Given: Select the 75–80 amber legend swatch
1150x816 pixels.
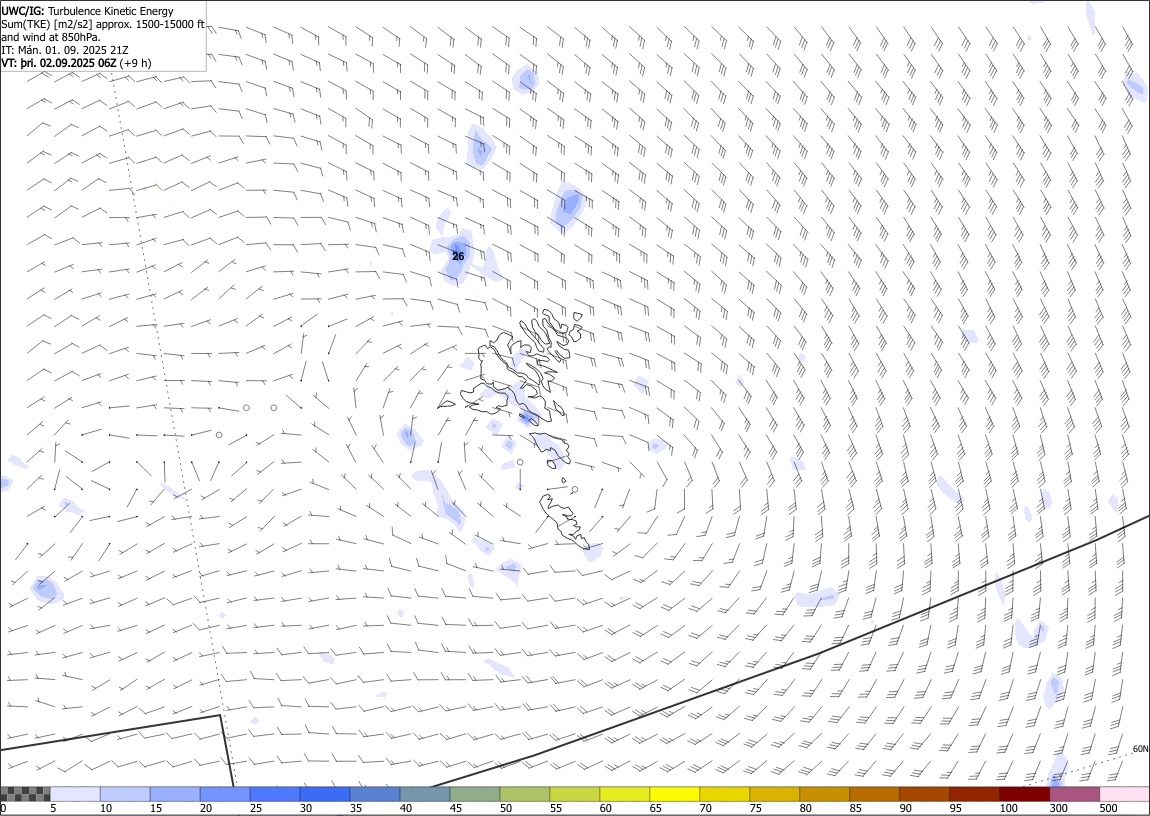Looking at the screenshot, I should [x=774, y=794].
